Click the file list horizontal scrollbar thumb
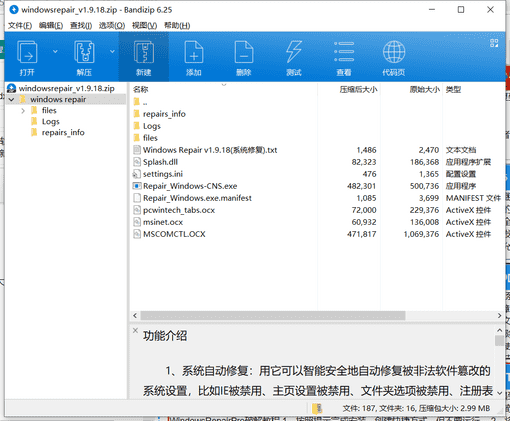 pyautogui.click(x=273, y=315)
